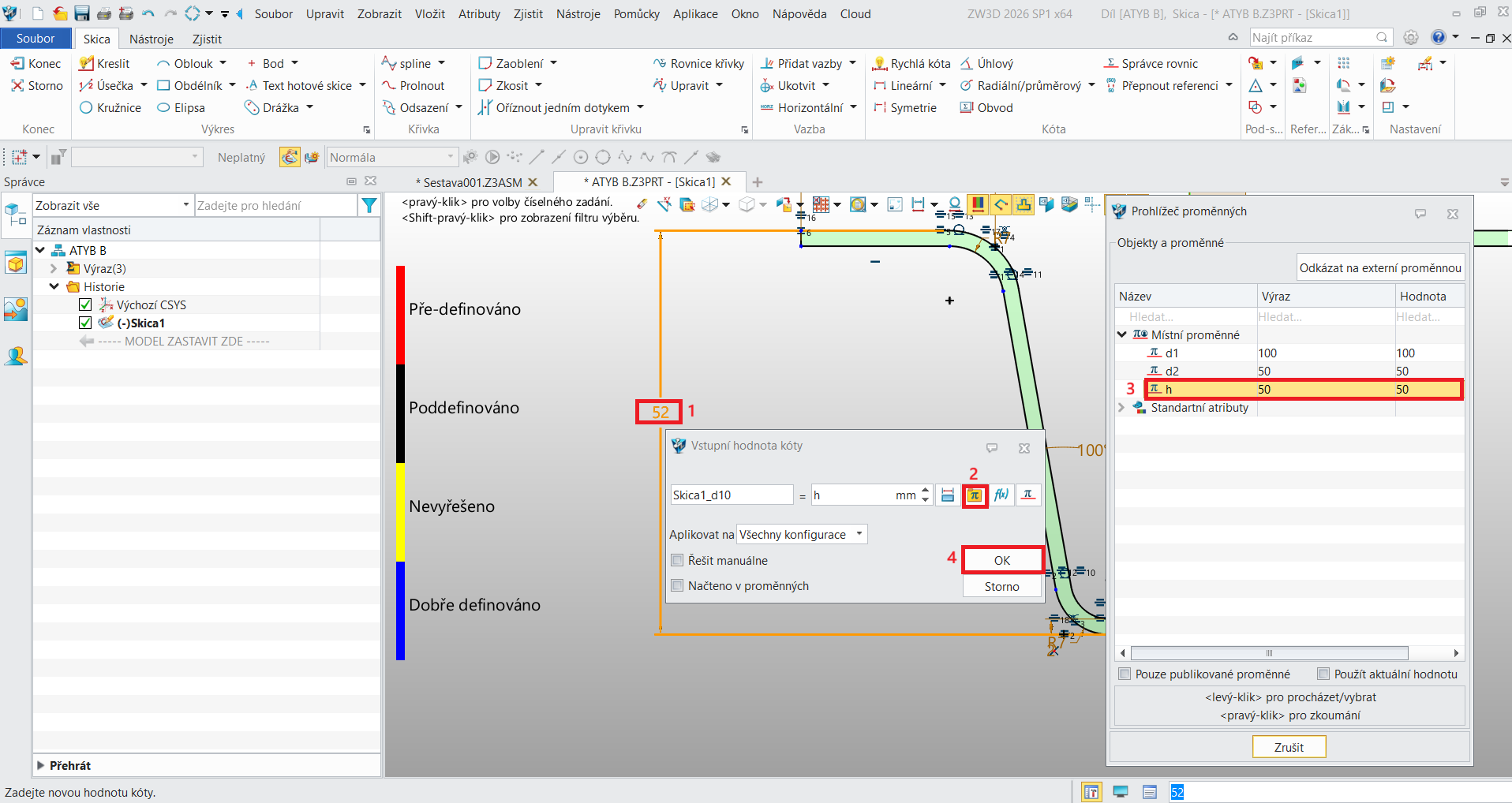Toggle Řešit manuálne checkbox
1512x803 pixels.
click(677, 560)
